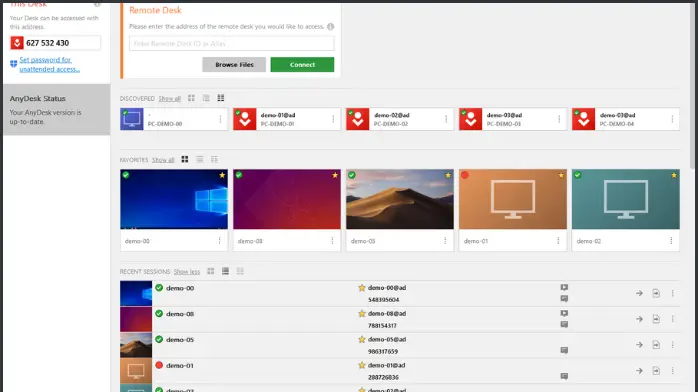Open more options for the demo-08 session row
Viewport: 698px width, 392px height.
673,319
